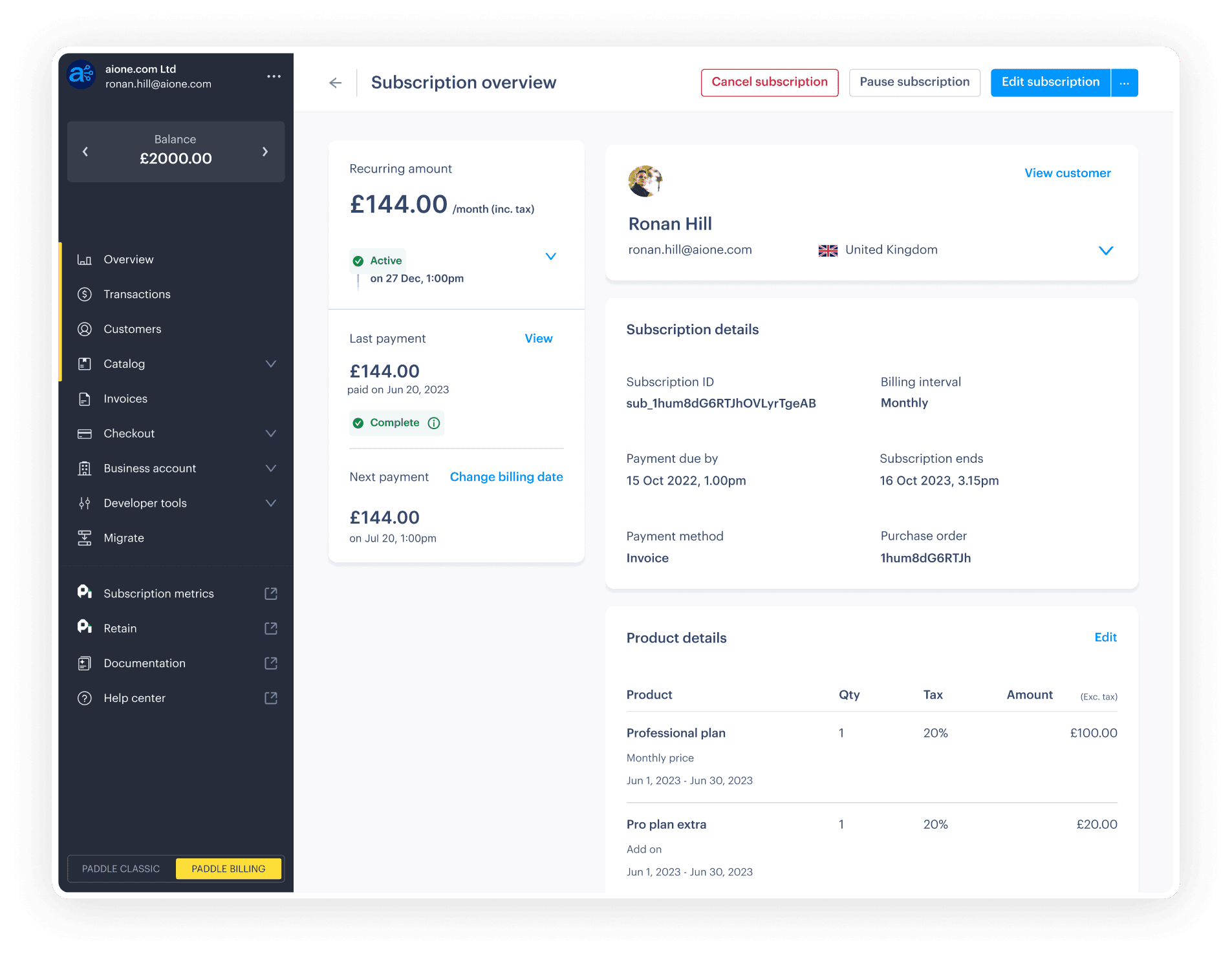Click the Customers person icon

click(84, 329)
